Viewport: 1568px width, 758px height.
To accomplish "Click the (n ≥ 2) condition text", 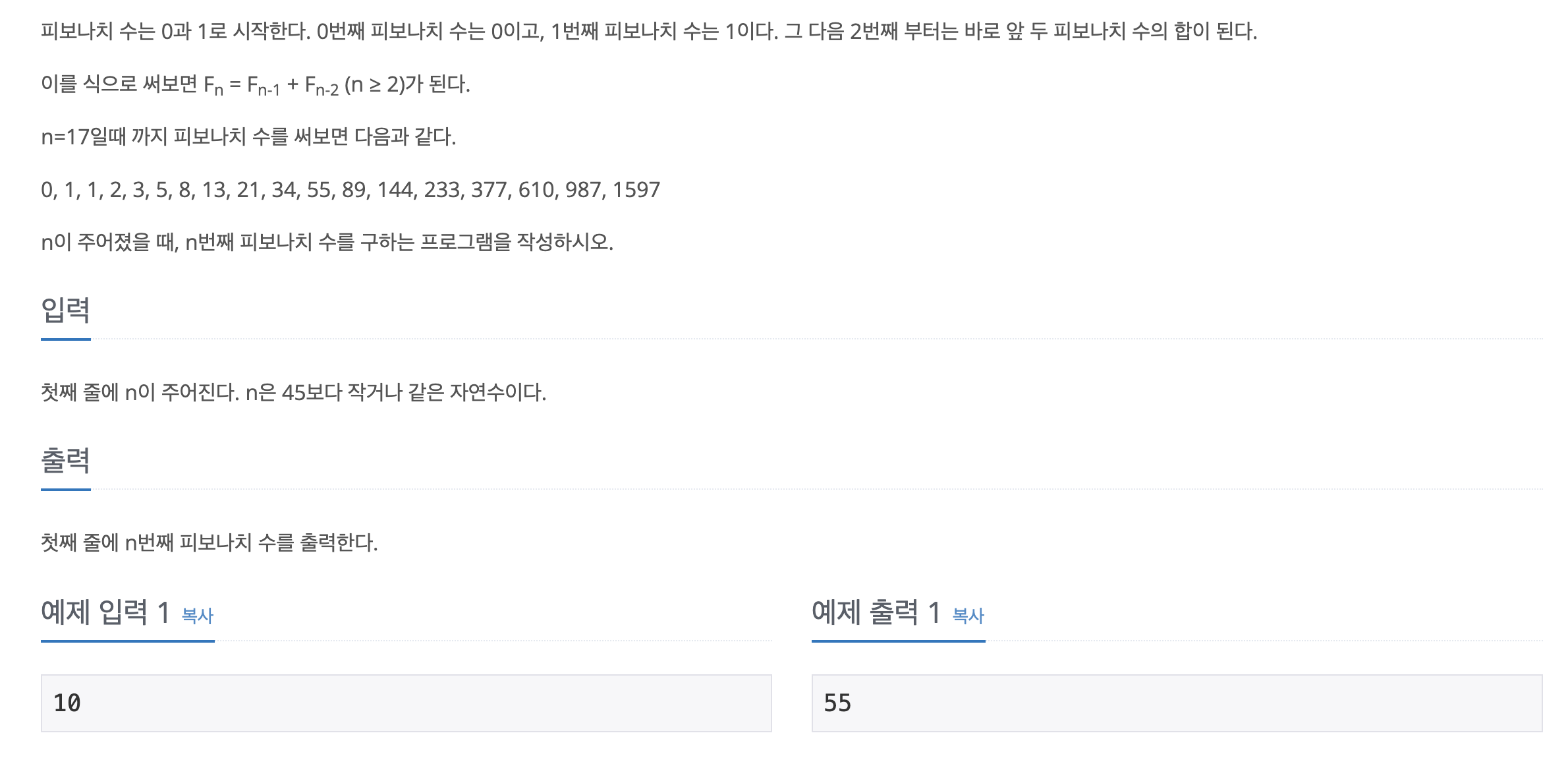I will (374, 84).
